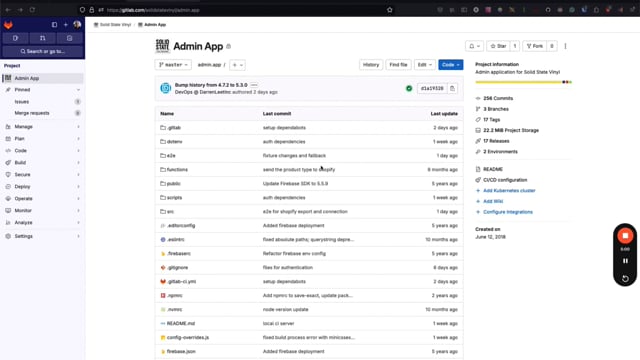Image resolution: width=640 pixels, height=360 pixels.
Task: Open the add file plus dropdown
Action: point(238,65)
